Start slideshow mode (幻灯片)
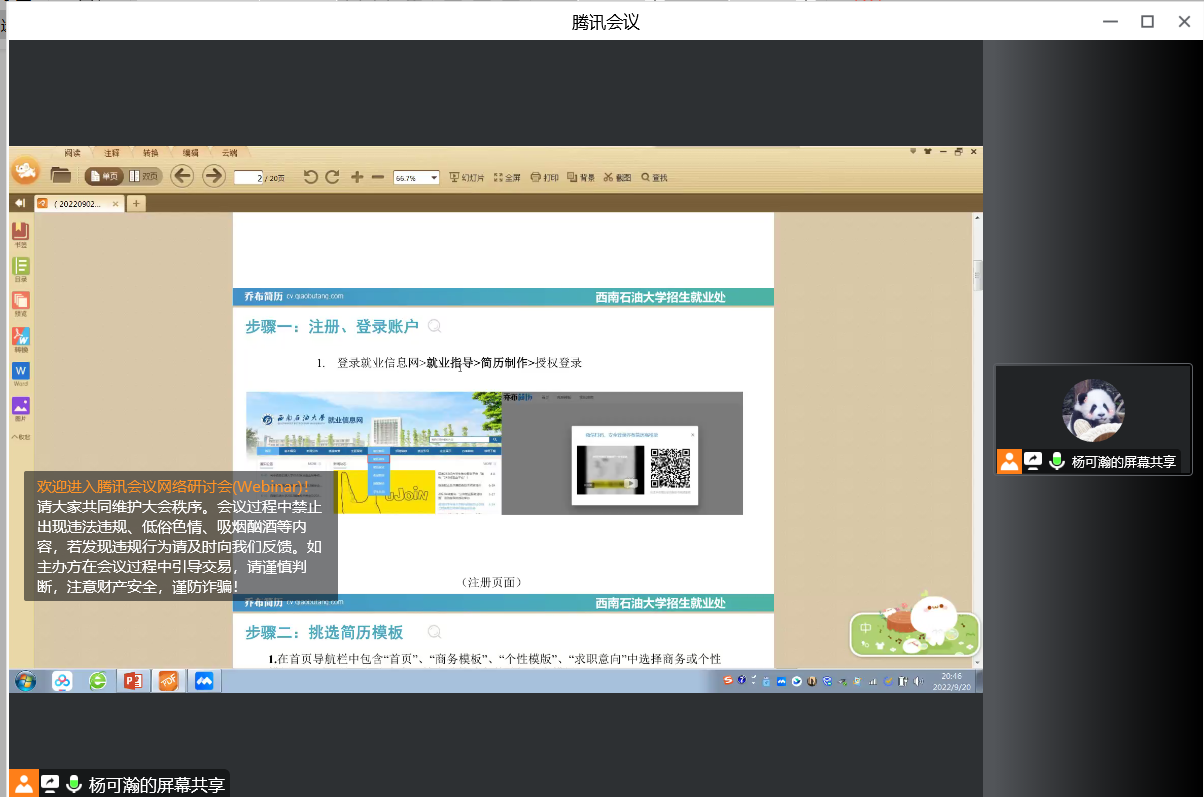1204x797 pixels. click(467, 177)
